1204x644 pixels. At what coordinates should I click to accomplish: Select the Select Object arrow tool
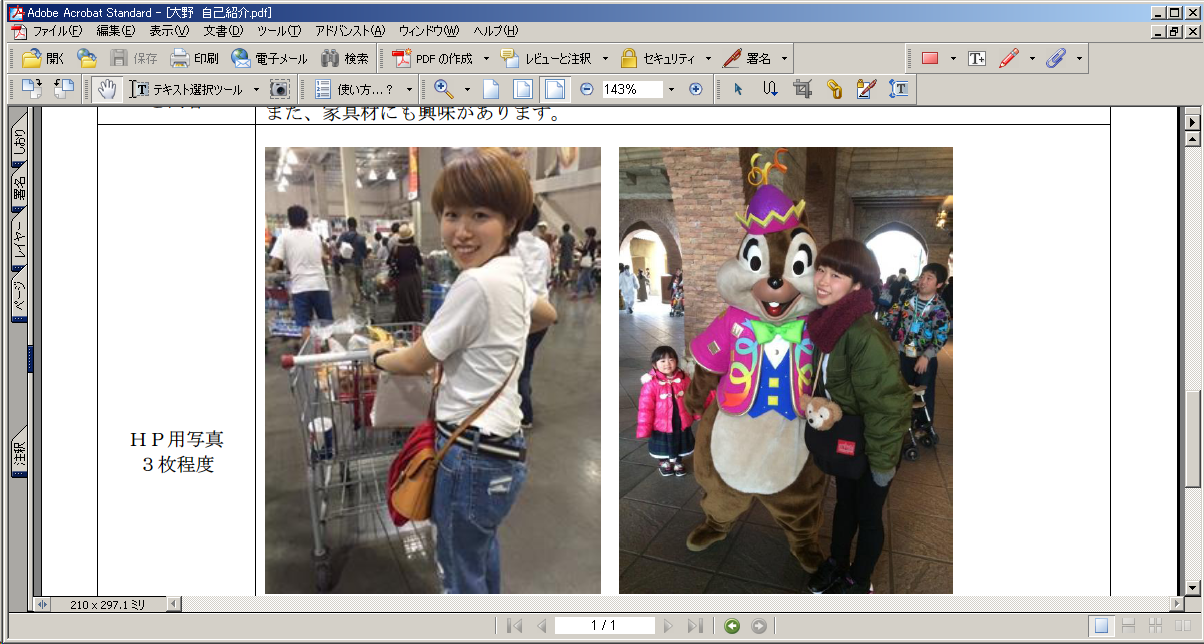(738, 89)
